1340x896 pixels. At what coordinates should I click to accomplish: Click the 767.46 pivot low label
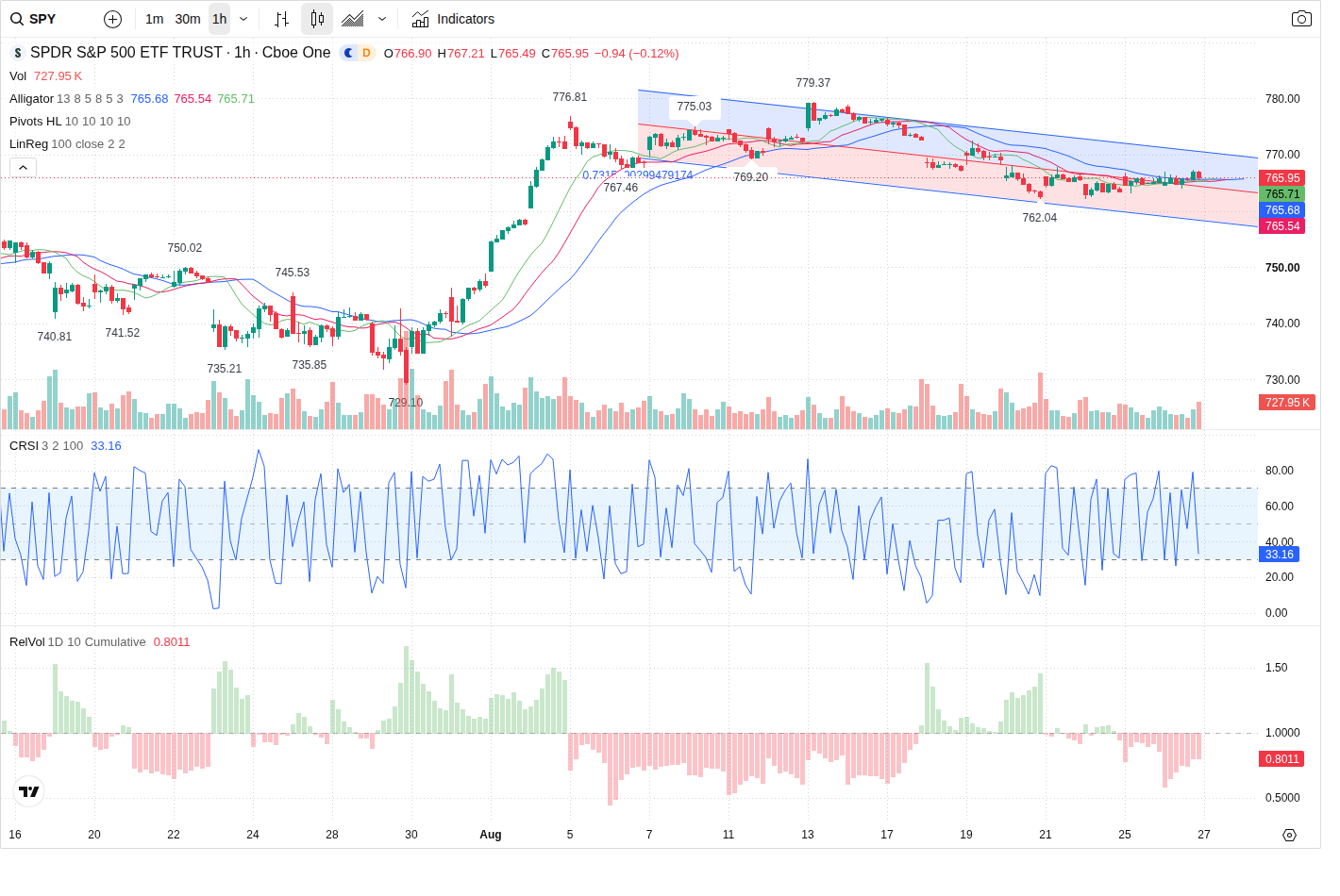coord(621,188)
